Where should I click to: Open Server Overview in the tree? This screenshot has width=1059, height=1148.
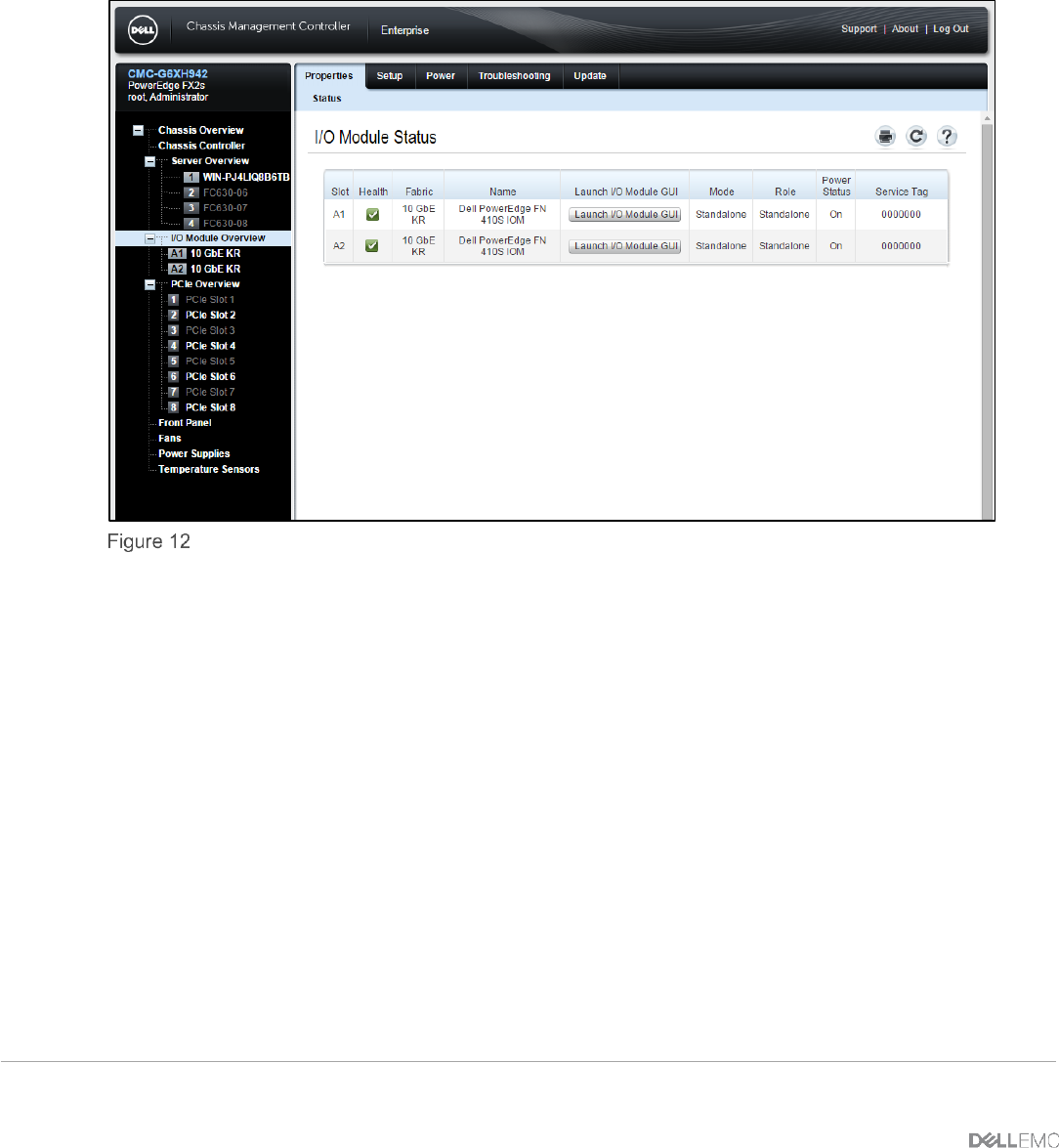(210, 161)
